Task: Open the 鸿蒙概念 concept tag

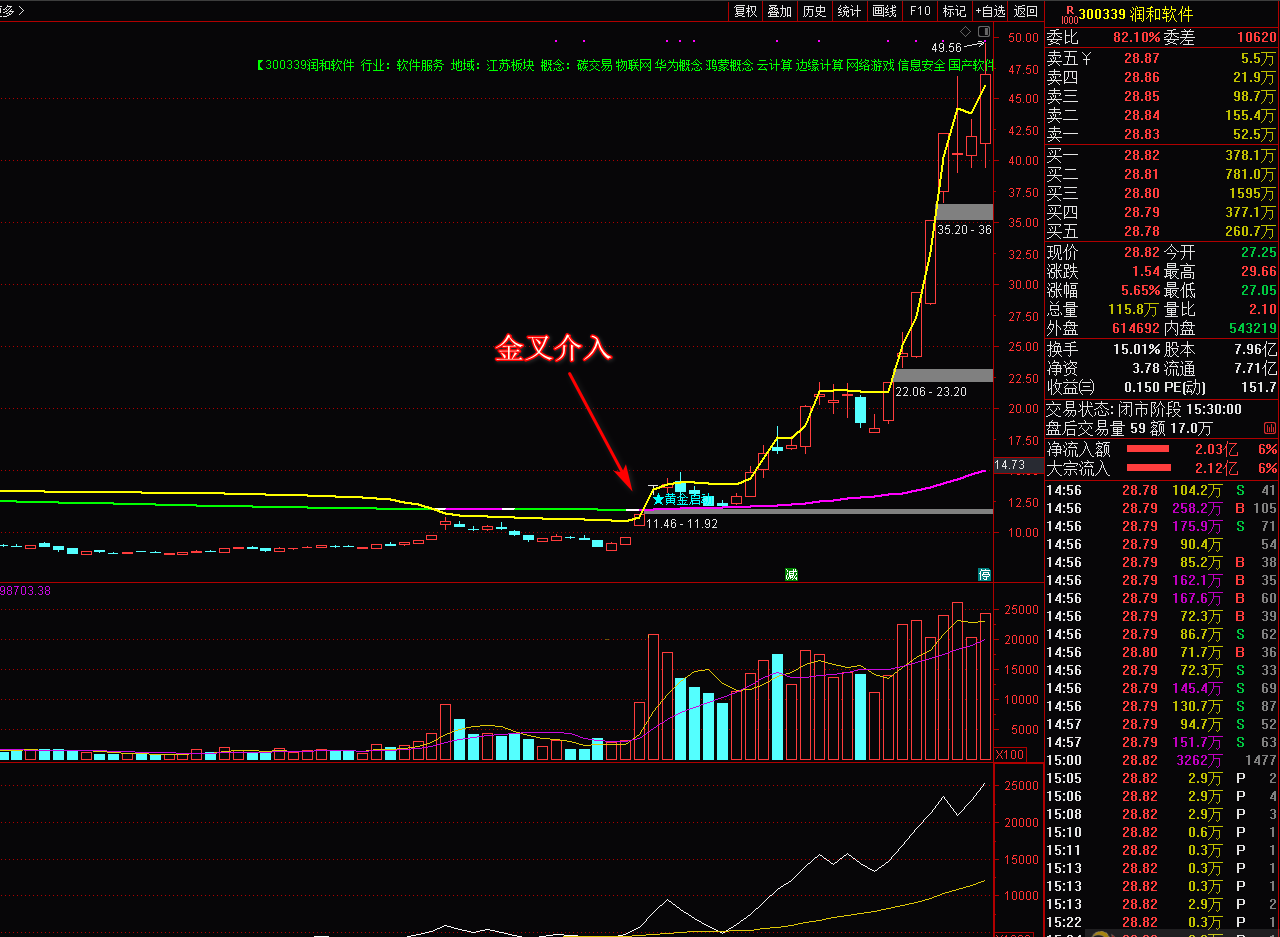Action: 729,65
